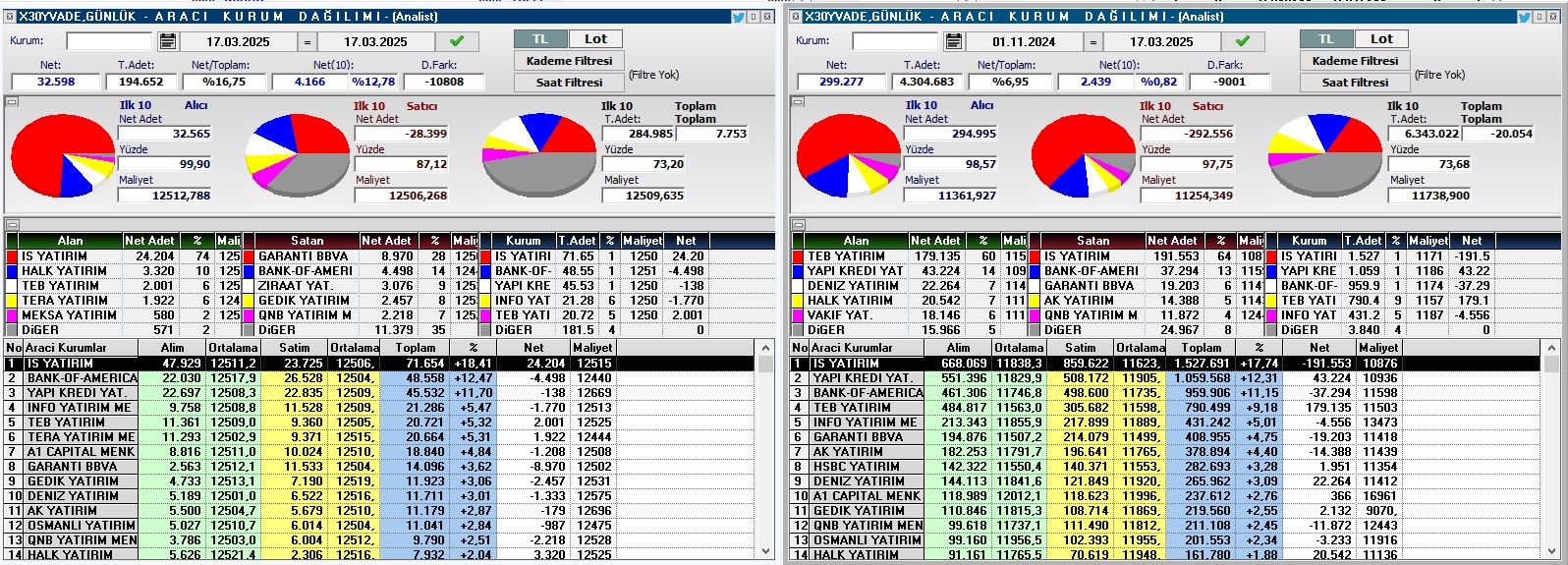Switch left window to Lot mode
The image size is (1568, 565).
(595, 39)
